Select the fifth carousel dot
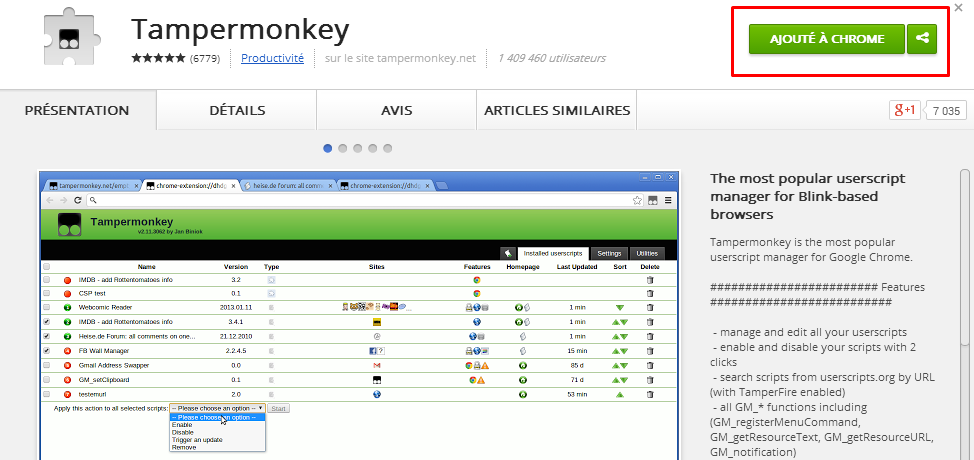Image resolution: width=974 pixels, height=460 pixels. click(x=387, y=148)
